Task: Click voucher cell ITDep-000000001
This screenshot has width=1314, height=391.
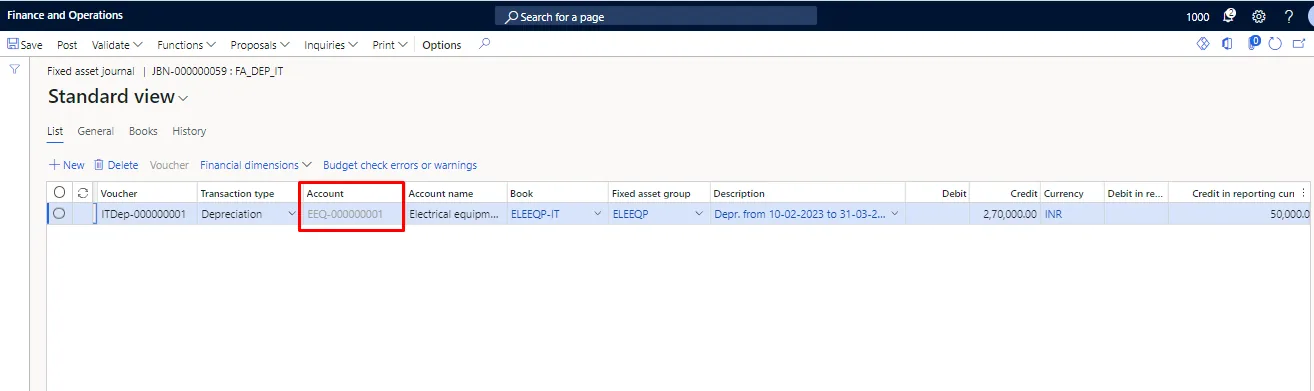Action: pos(146,214)
